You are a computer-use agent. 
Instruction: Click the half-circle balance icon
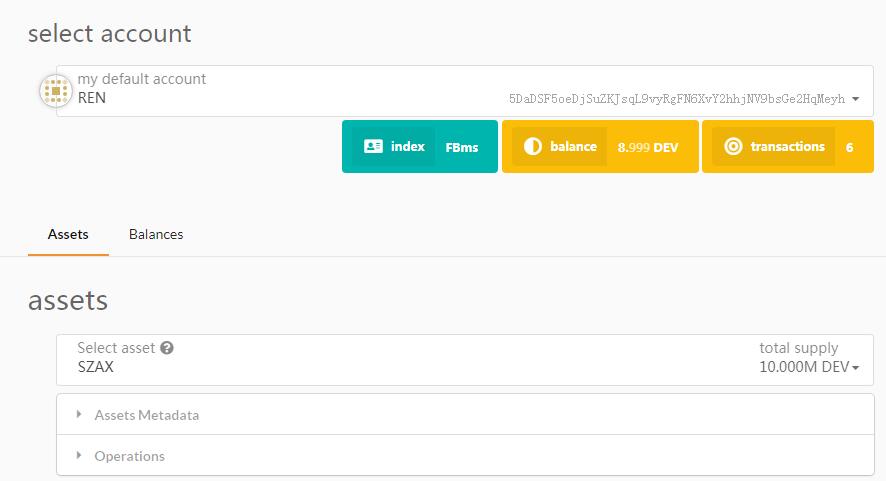[x=532, y=147]
